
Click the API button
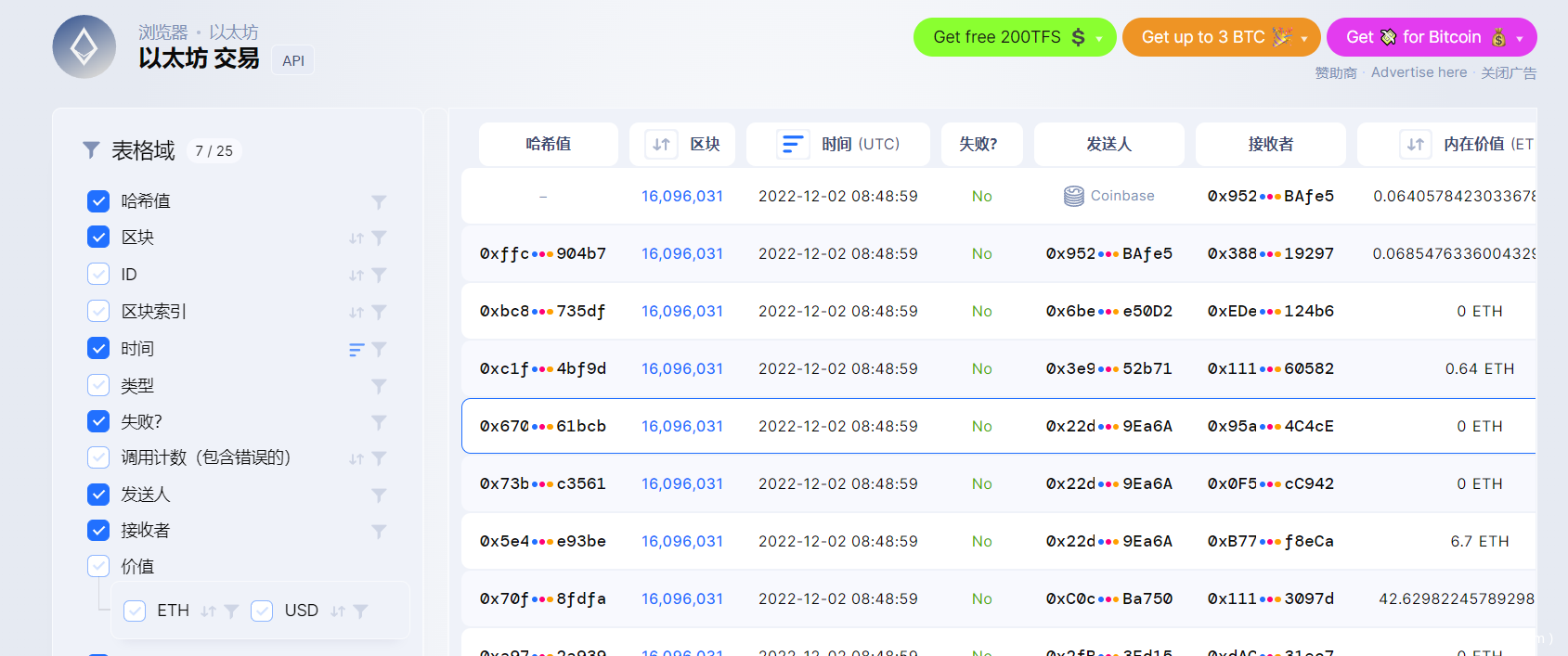coord(293,60)
